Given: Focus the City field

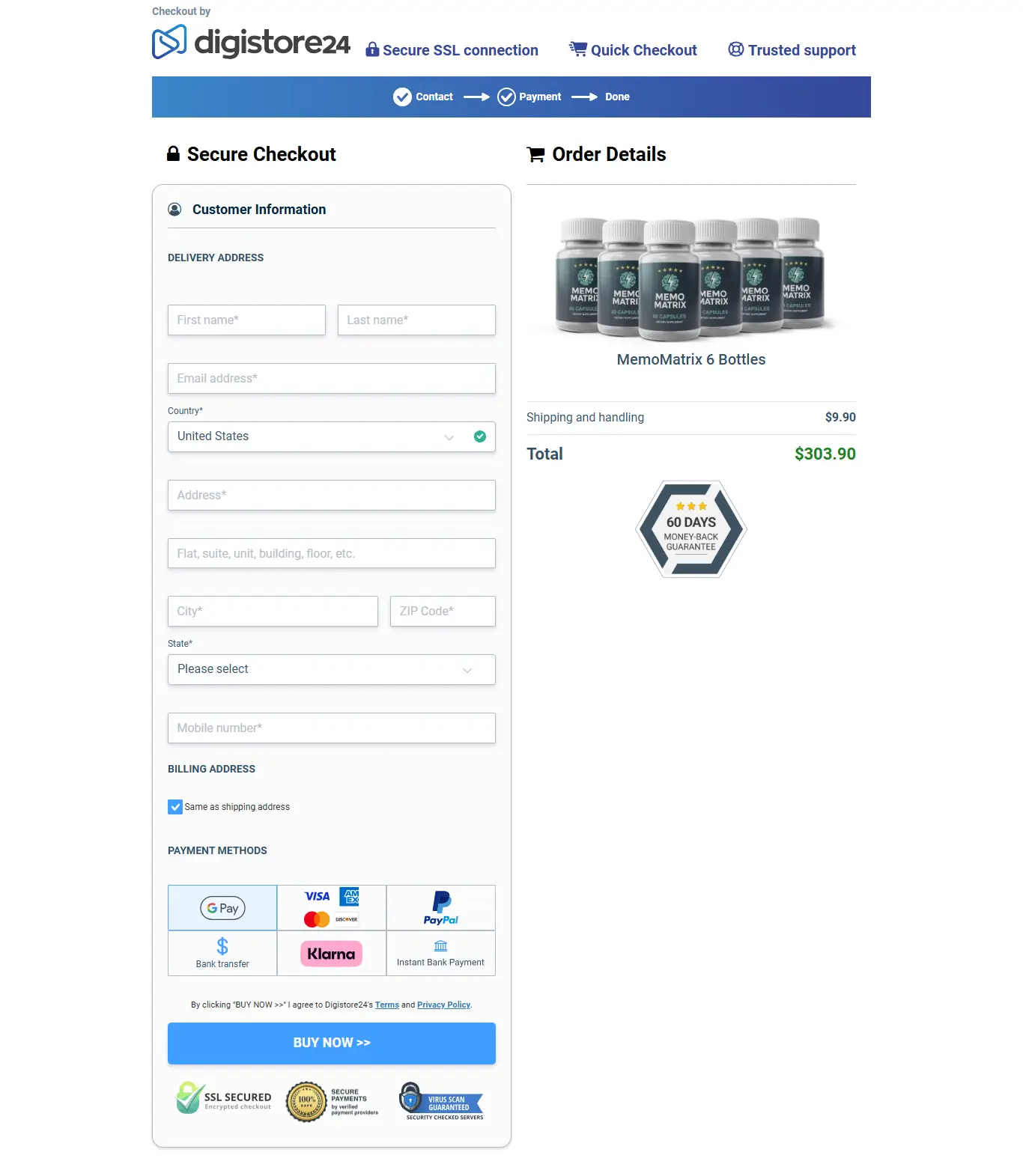Looking at the screenshot, I should point(273,611).
